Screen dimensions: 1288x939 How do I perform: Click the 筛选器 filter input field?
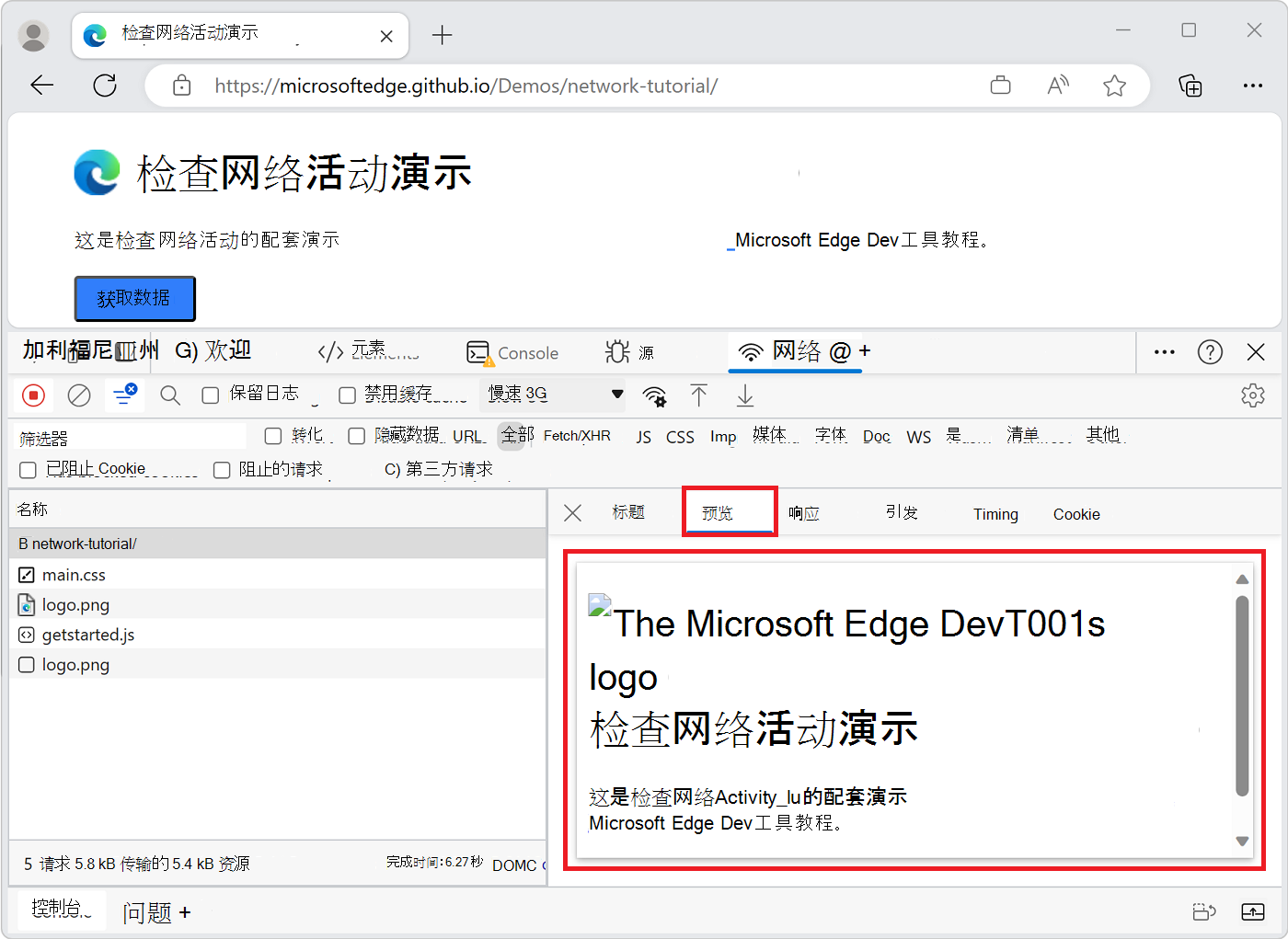coord(132,438)
